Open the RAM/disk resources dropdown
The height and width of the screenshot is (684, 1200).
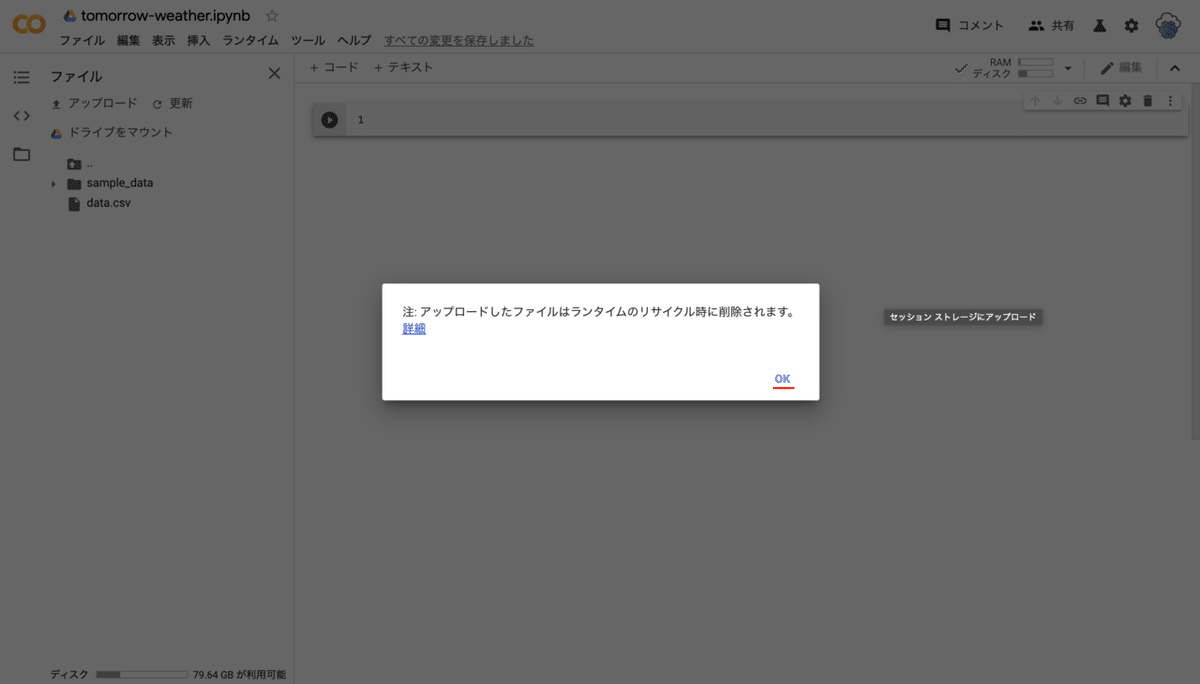1067,67
